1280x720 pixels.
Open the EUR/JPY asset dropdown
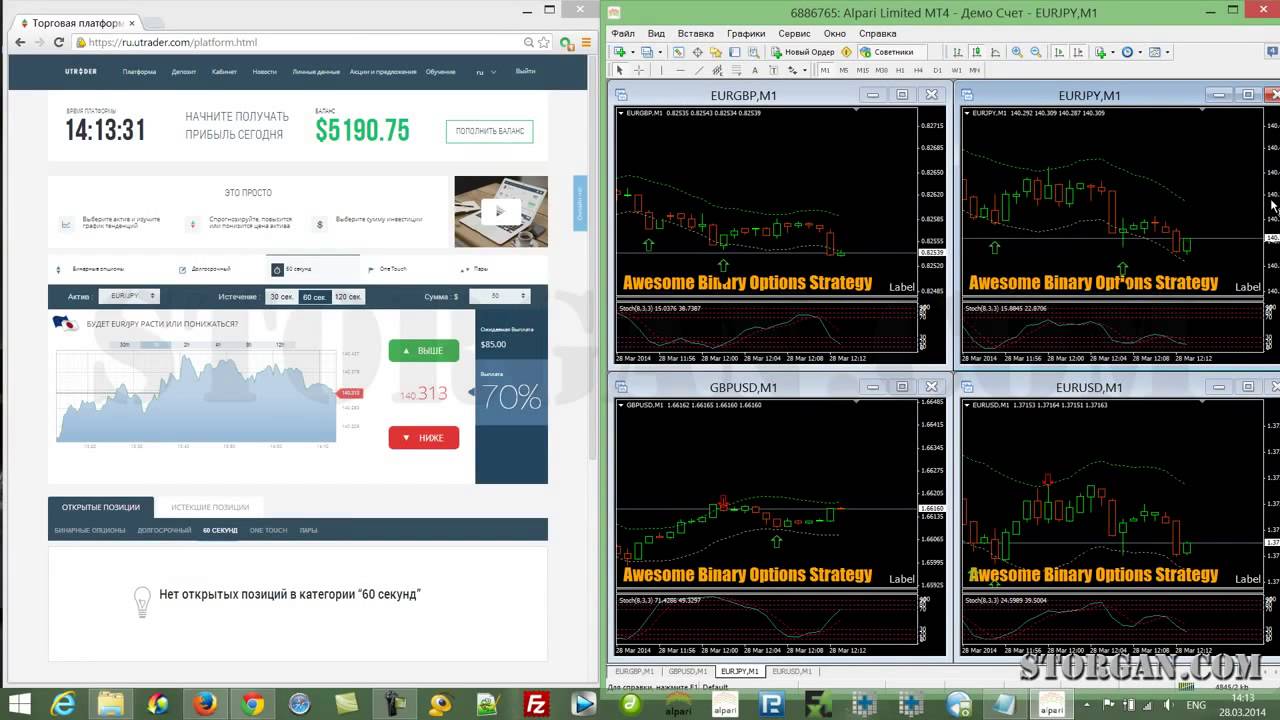coord(128,297)
